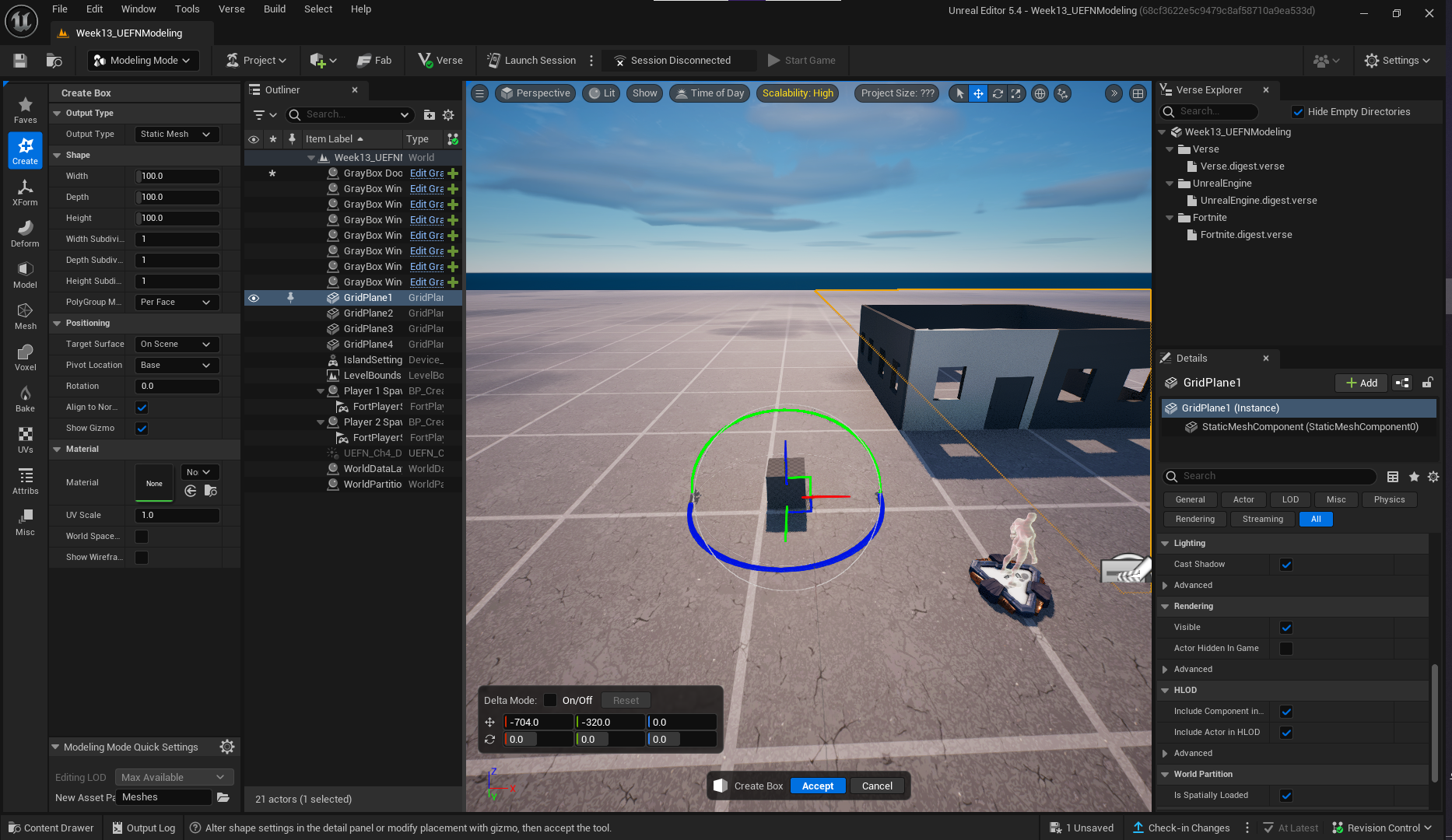Viewport: 1452px width, 840px height.
Task: Open the Verse menu
Action: [x=232, y=9]
